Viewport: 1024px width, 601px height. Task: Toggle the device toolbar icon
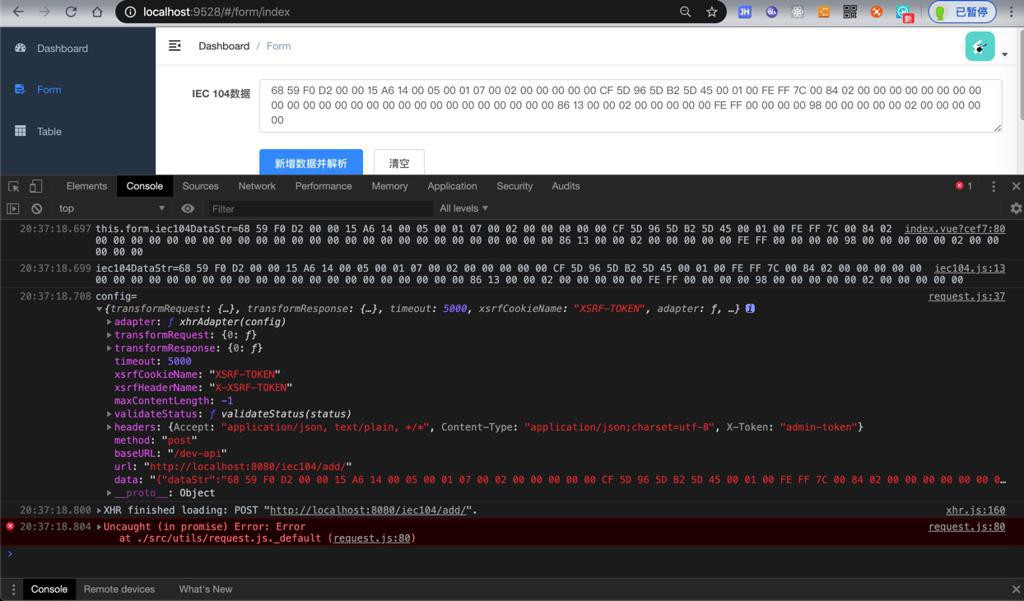pos(36,186)
